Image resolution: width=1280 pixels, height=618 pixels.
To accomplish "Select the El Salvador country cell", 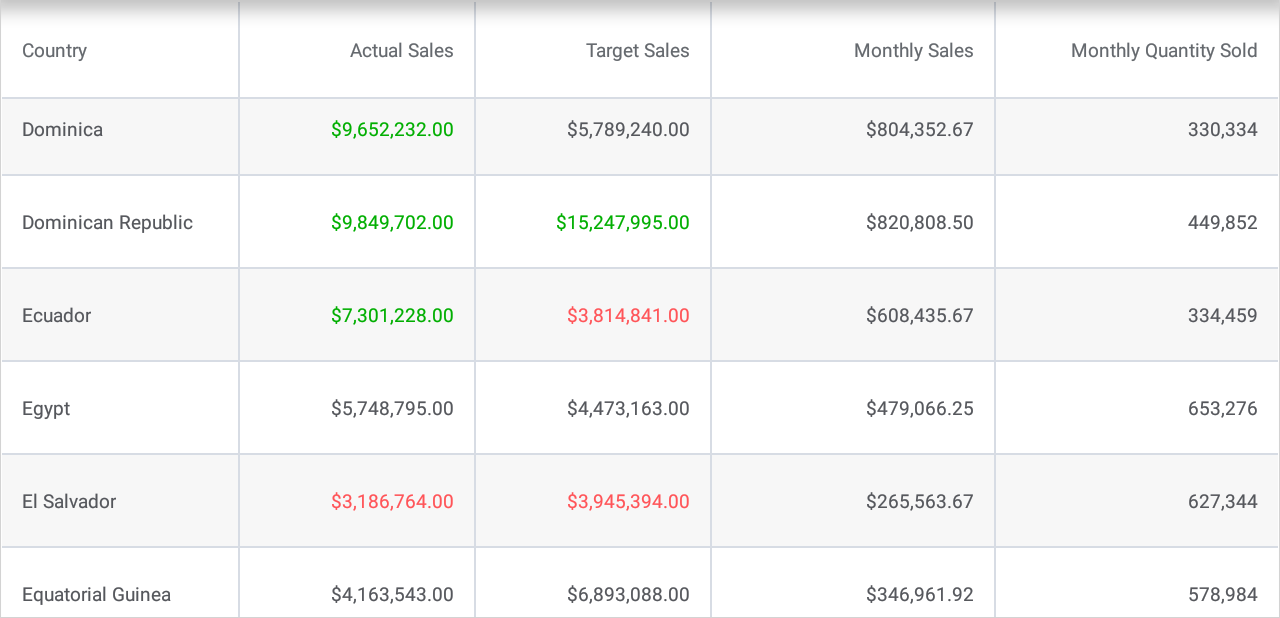I will [x=69, y=502].
